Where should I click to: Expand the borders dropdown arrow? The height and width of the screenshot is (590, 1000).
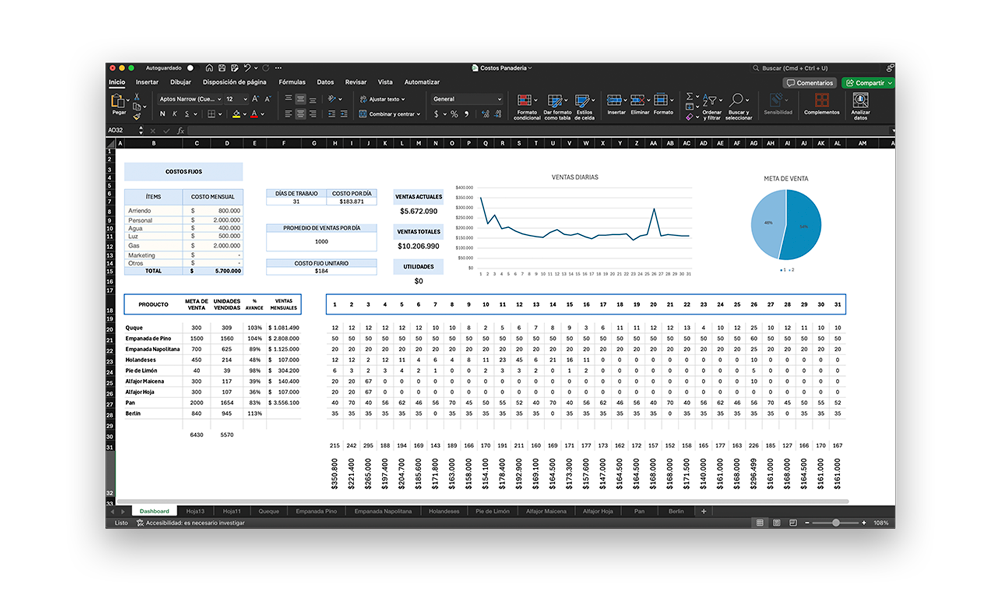(220, 114)
